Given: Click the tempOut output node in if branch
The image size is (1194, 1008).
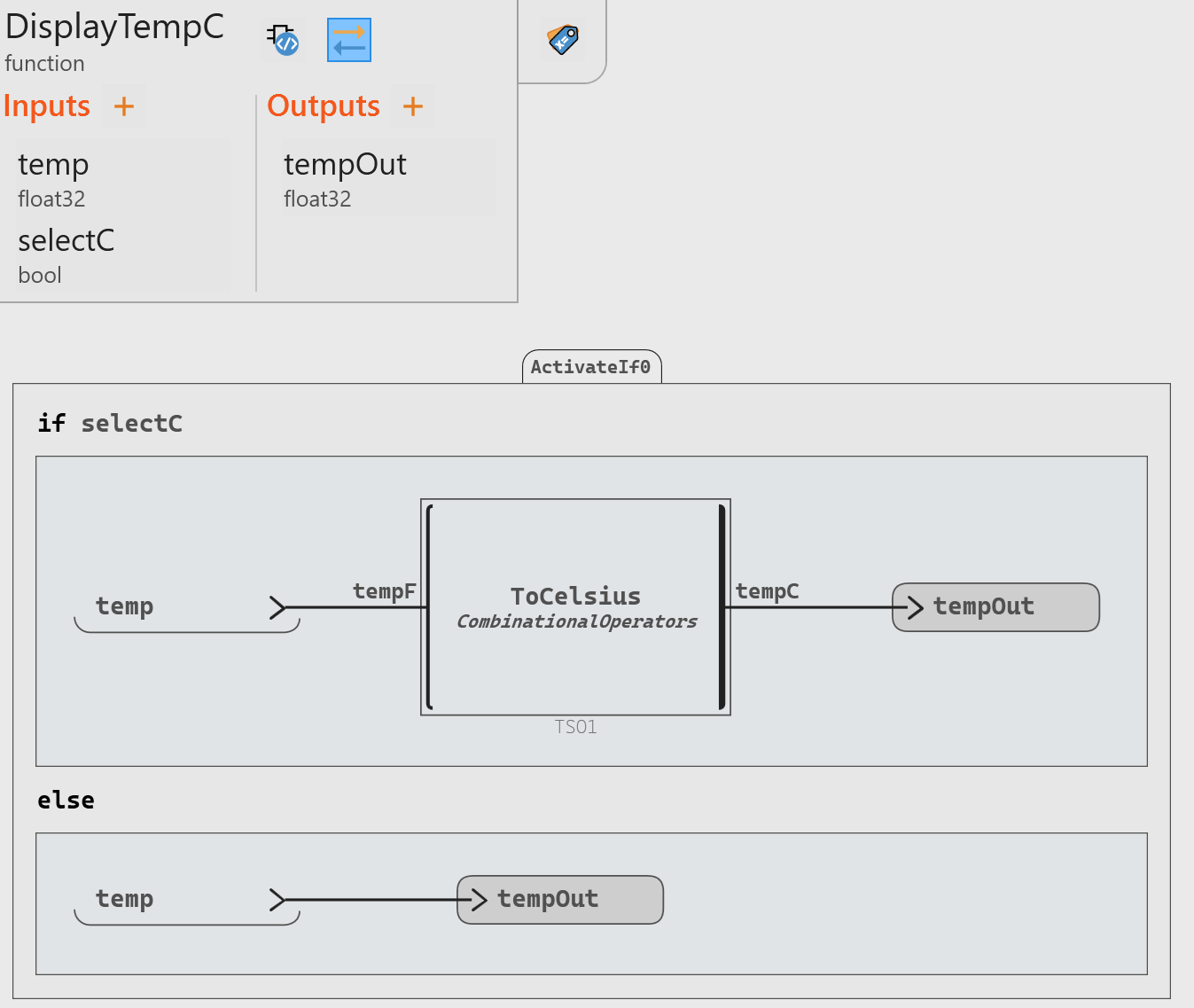Looking at the screenshot, I should point(995,607).
